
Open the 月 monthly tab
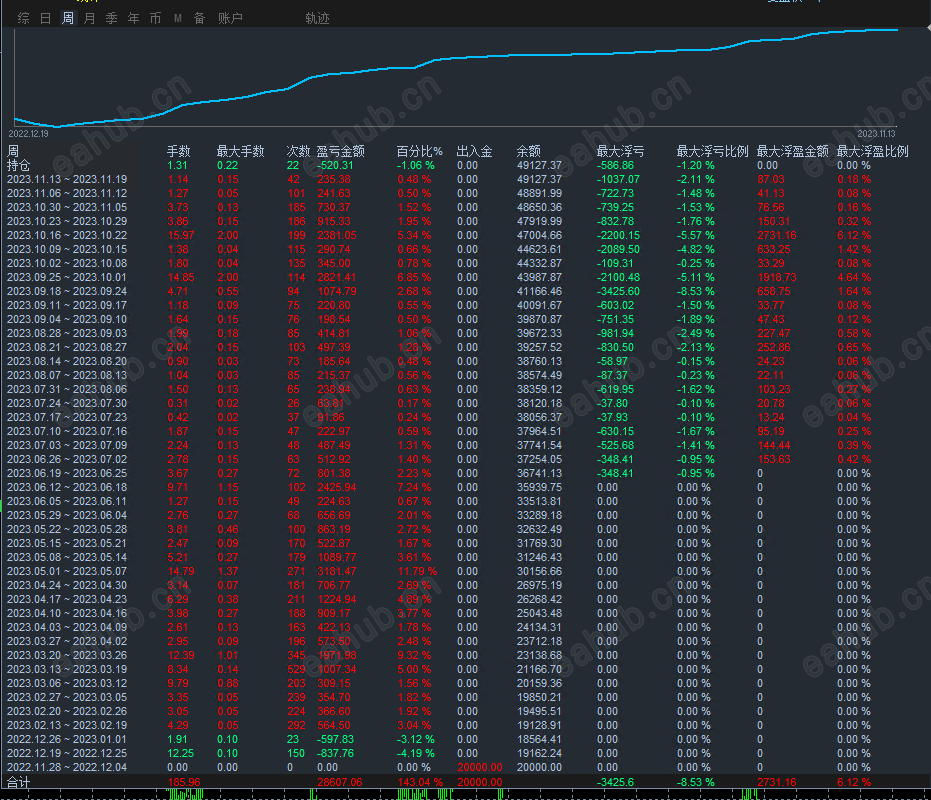coord(90,18)
